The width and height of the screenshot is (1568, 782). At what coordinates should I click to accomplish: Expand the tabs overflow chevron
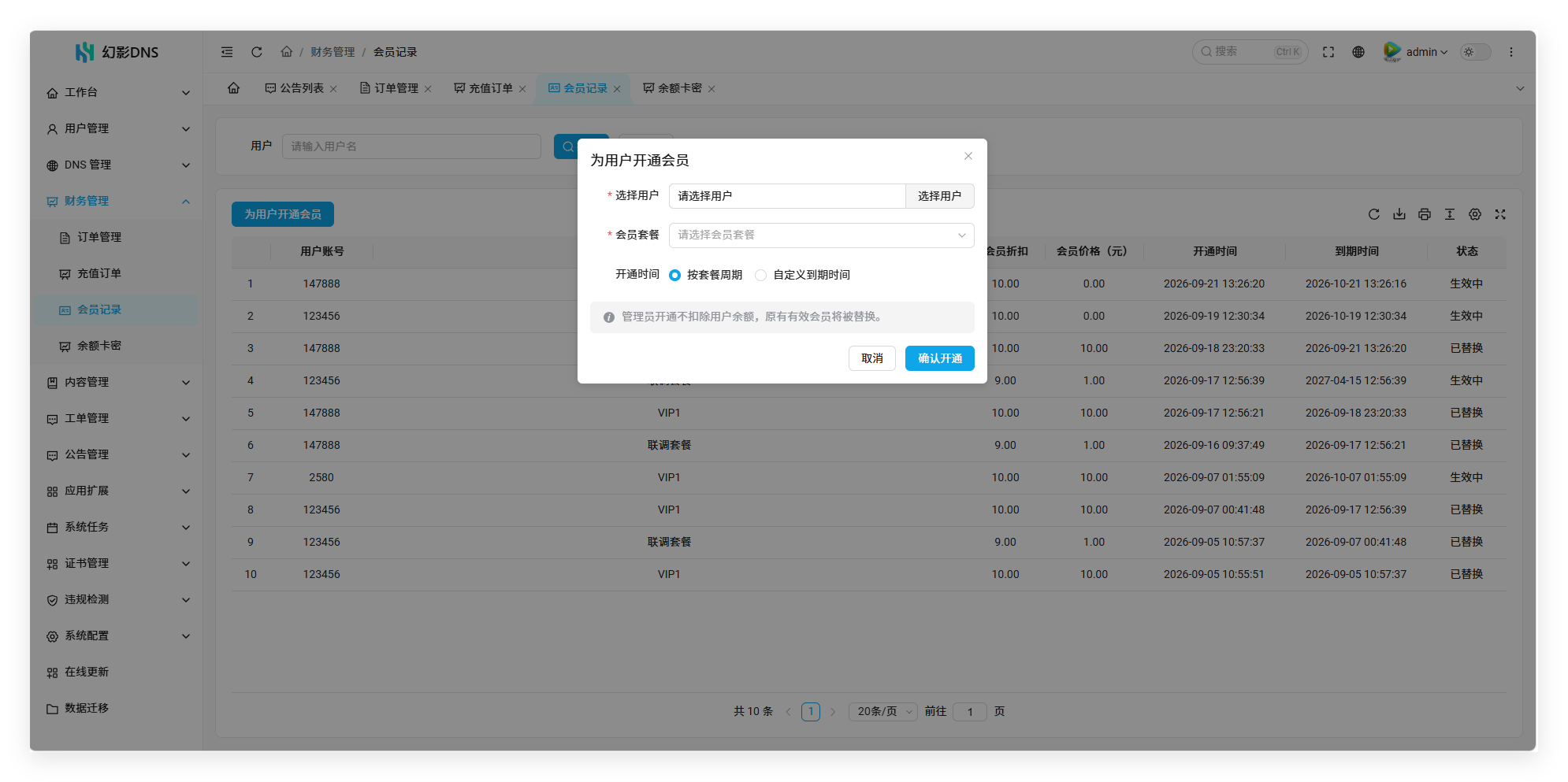(1520, 89)
